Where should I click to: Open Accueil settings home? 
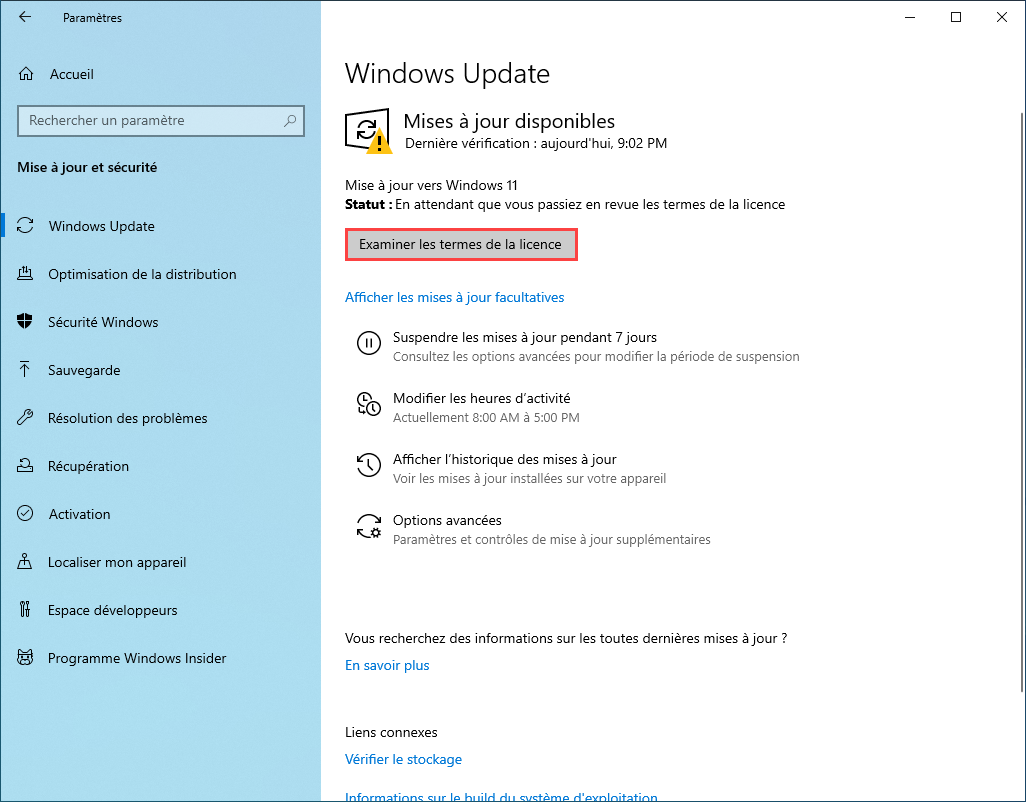pyautogui.click(x=71, y=74)
